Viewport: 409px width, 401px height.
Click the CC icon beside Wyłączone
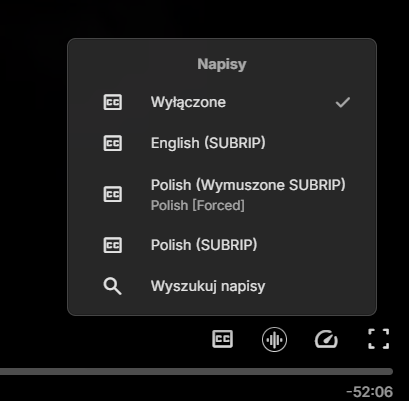(113, 102)
